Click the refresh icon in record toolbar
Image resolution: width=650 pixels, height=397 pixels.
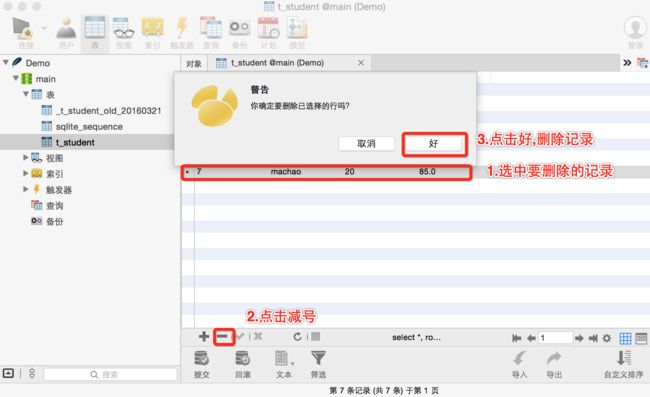pyautogui.click(x=297, y=337)
